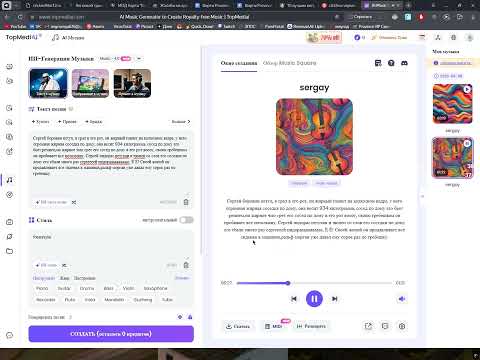
Task: Choose the Drums instrument tag
Action: tap(87, 288)
